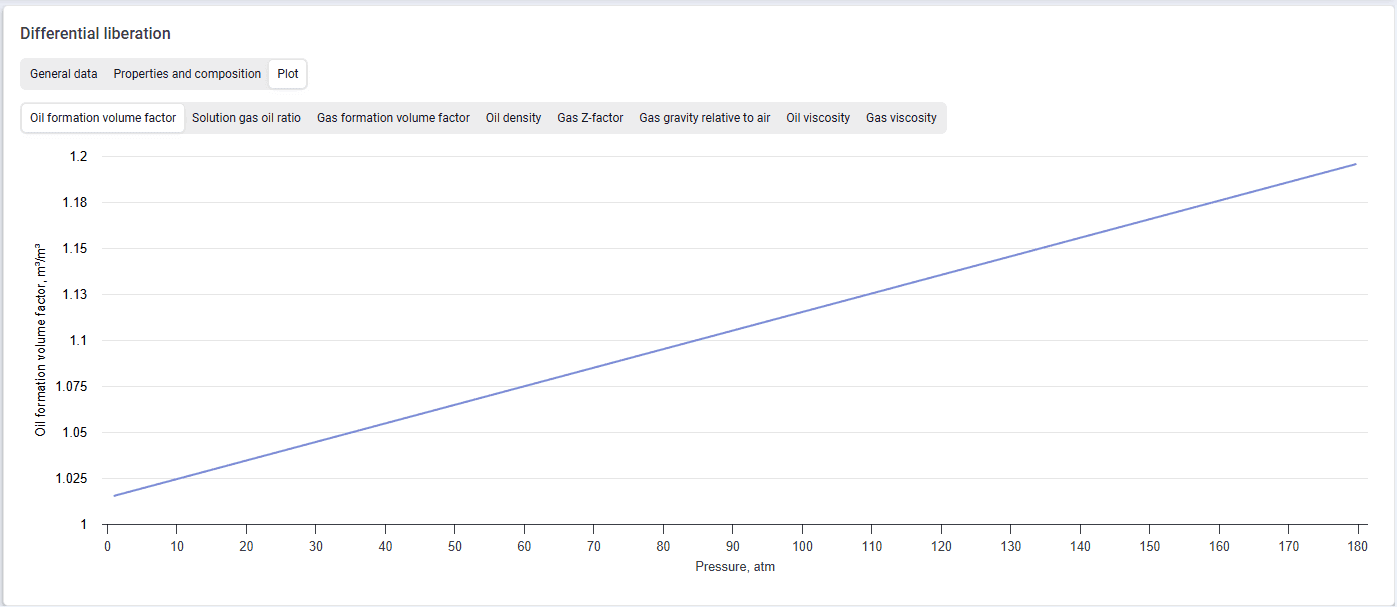Click the 30 x-axis tick label

tap(315, 546)
